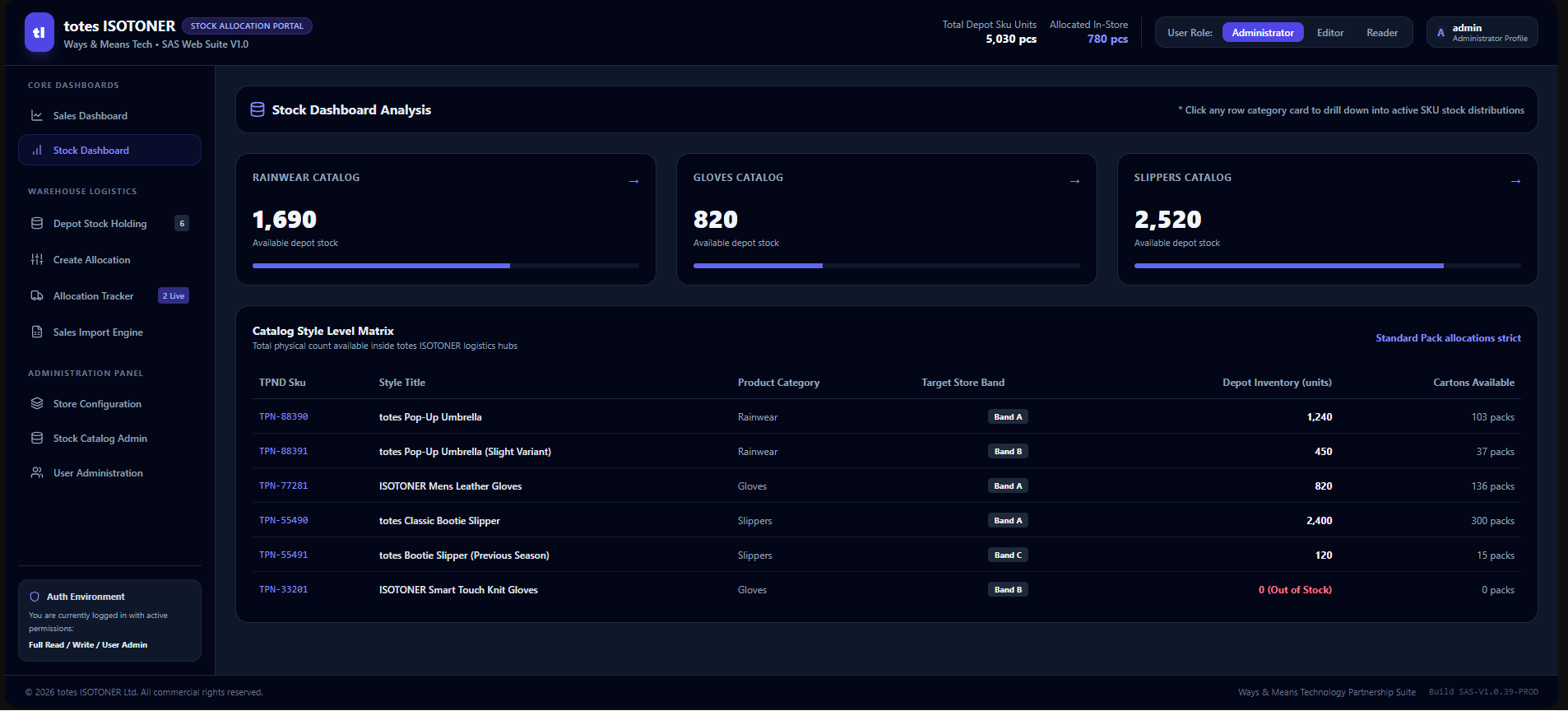The width and height of the screenshot is (1568, 711).
Task: Click the admin avatar letter A
Action: [1440, 33]
